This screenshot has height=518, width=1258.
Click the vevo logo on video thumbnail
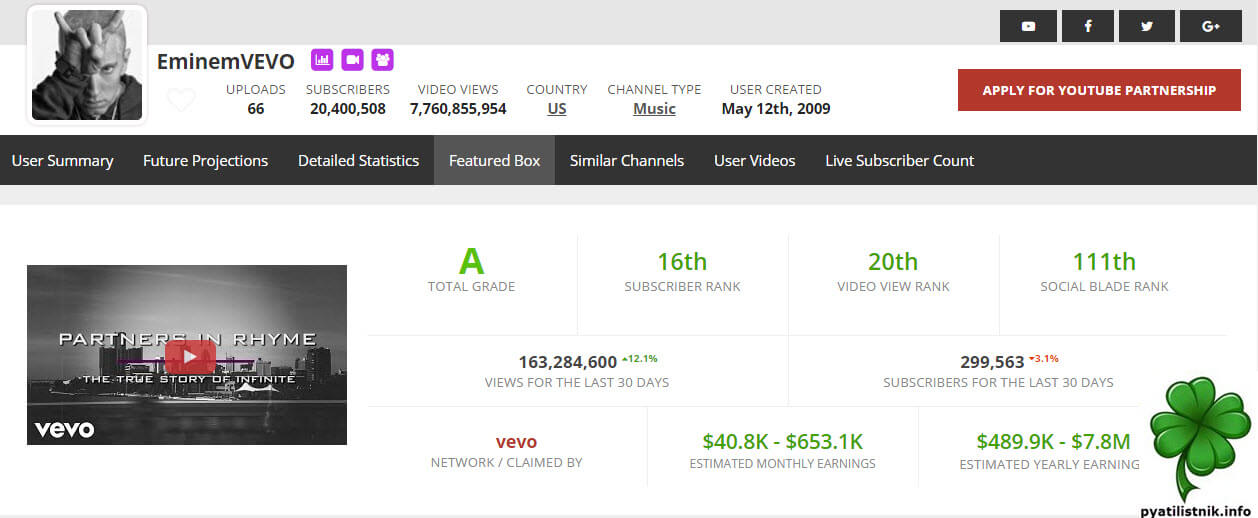point(64,429)
